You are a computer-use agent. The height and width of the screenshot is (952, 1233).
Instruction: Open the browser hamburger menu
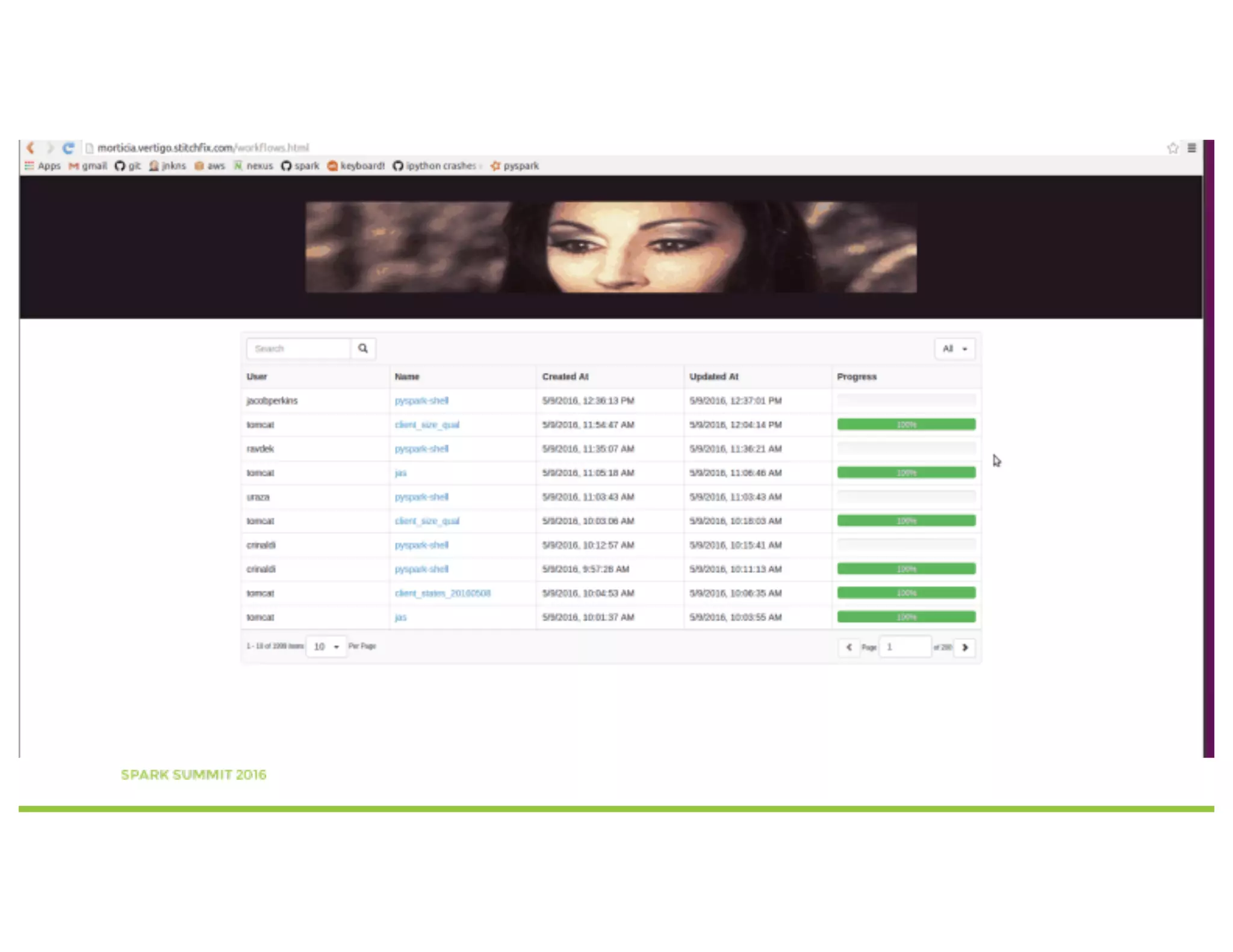(1191, 148)
